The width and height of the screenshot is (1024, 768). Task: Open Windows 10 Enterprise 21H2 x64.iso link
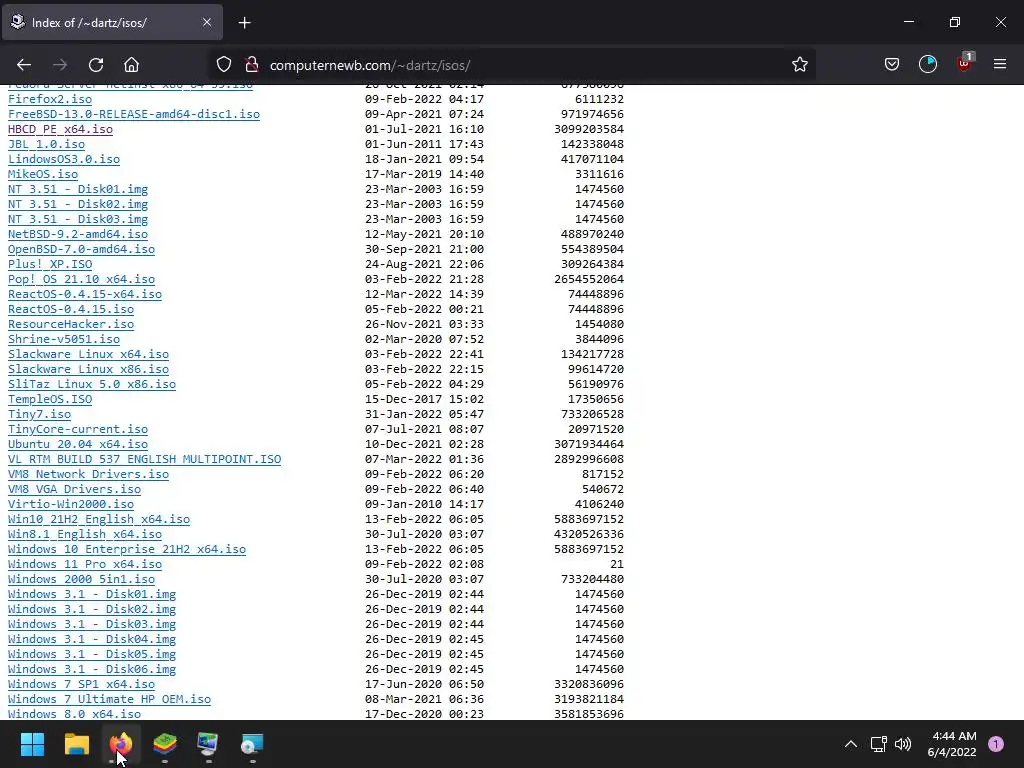(x=127, y=550)
